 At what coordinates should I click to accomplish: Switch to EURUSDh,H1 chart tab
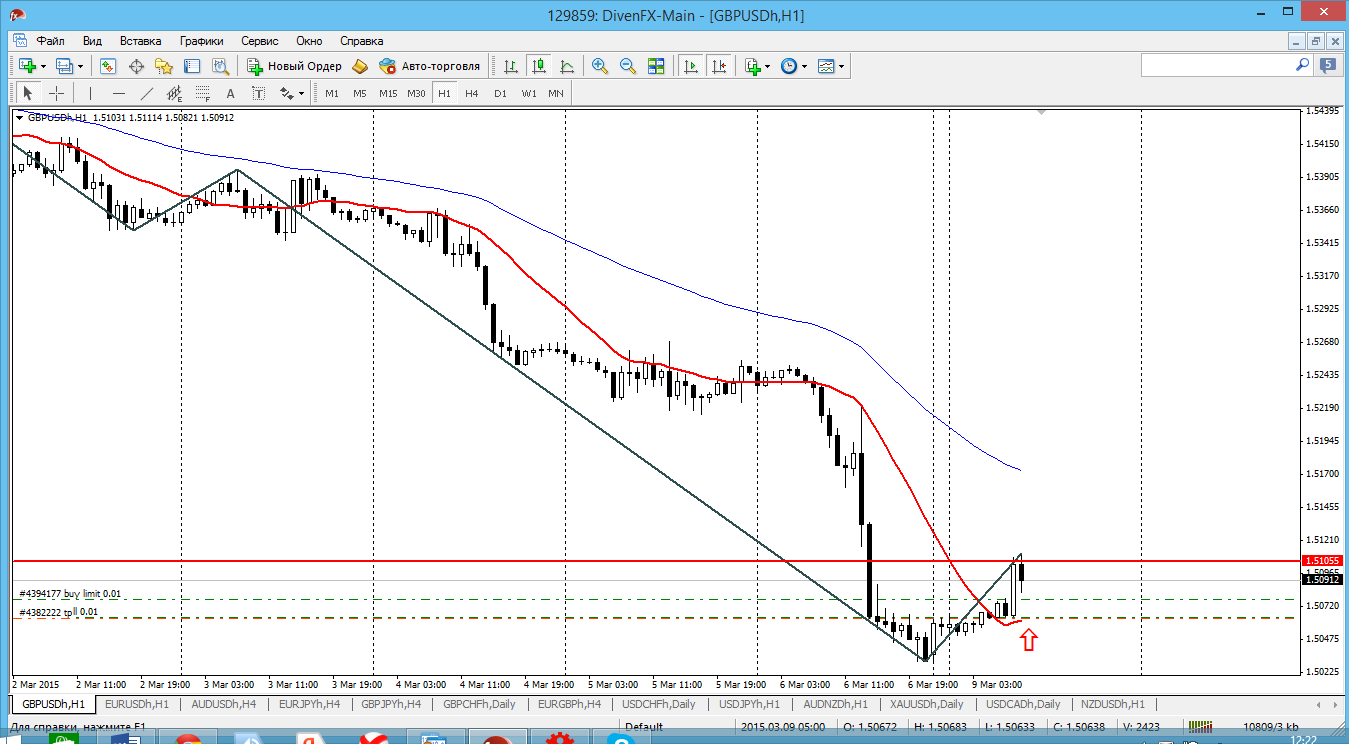pyautogui.click(x=138, y=704)
